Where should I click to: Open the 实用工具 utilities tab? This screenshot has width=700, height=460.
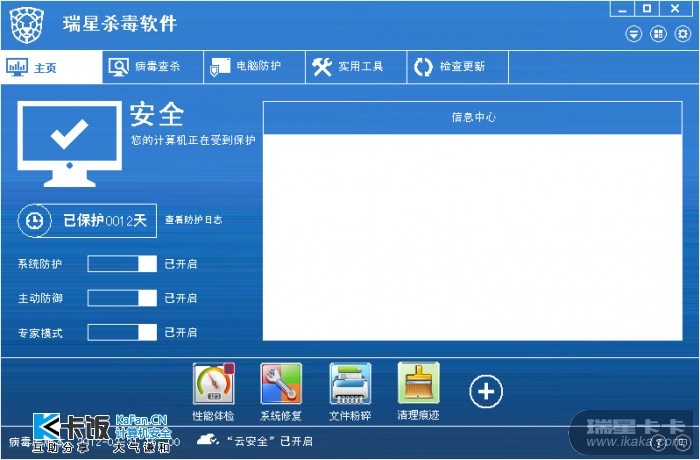(x=356, y=67)
